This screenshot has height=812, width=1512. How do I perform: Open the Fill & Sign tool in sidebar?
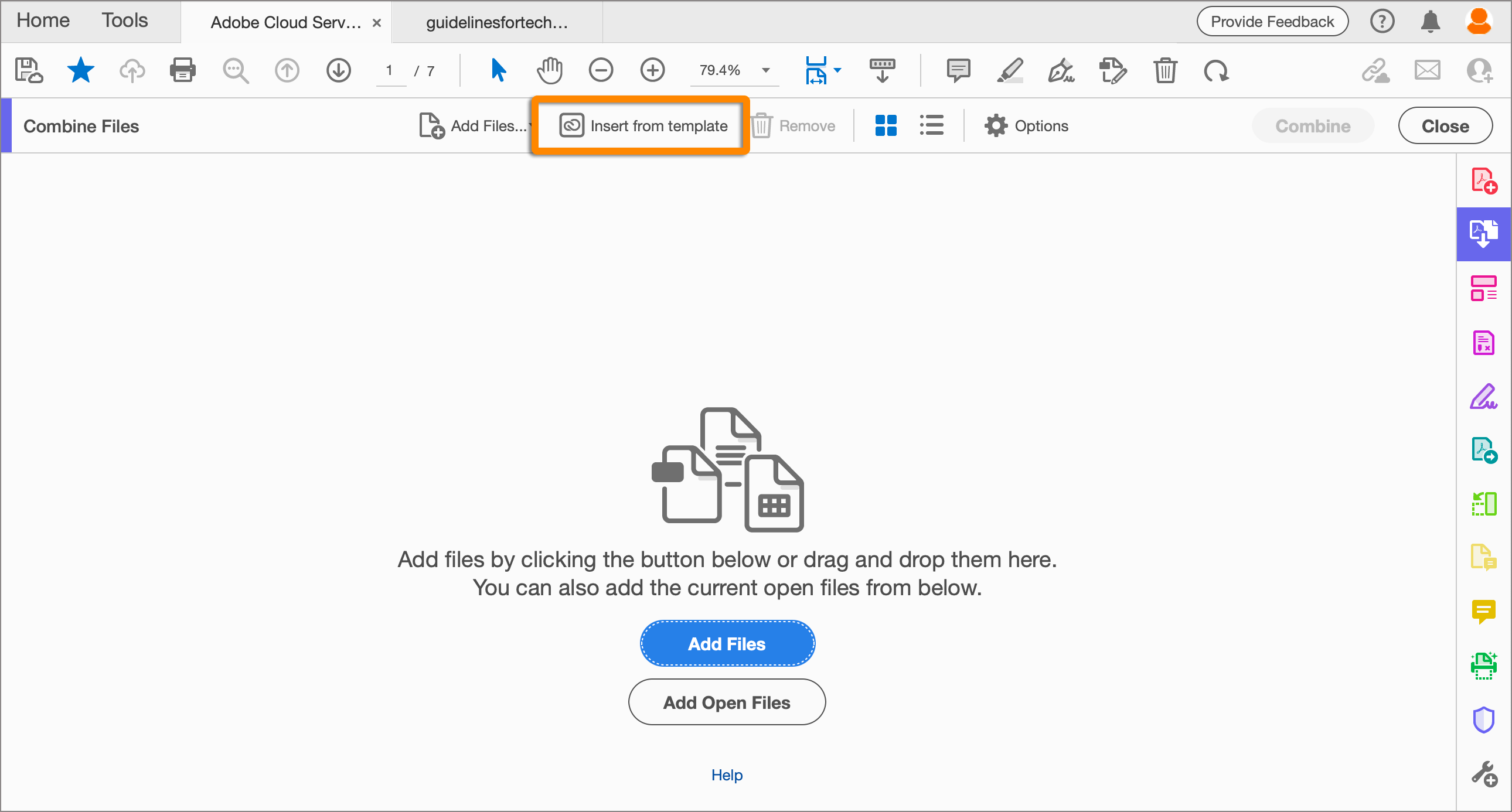[x=1483, y=396]
